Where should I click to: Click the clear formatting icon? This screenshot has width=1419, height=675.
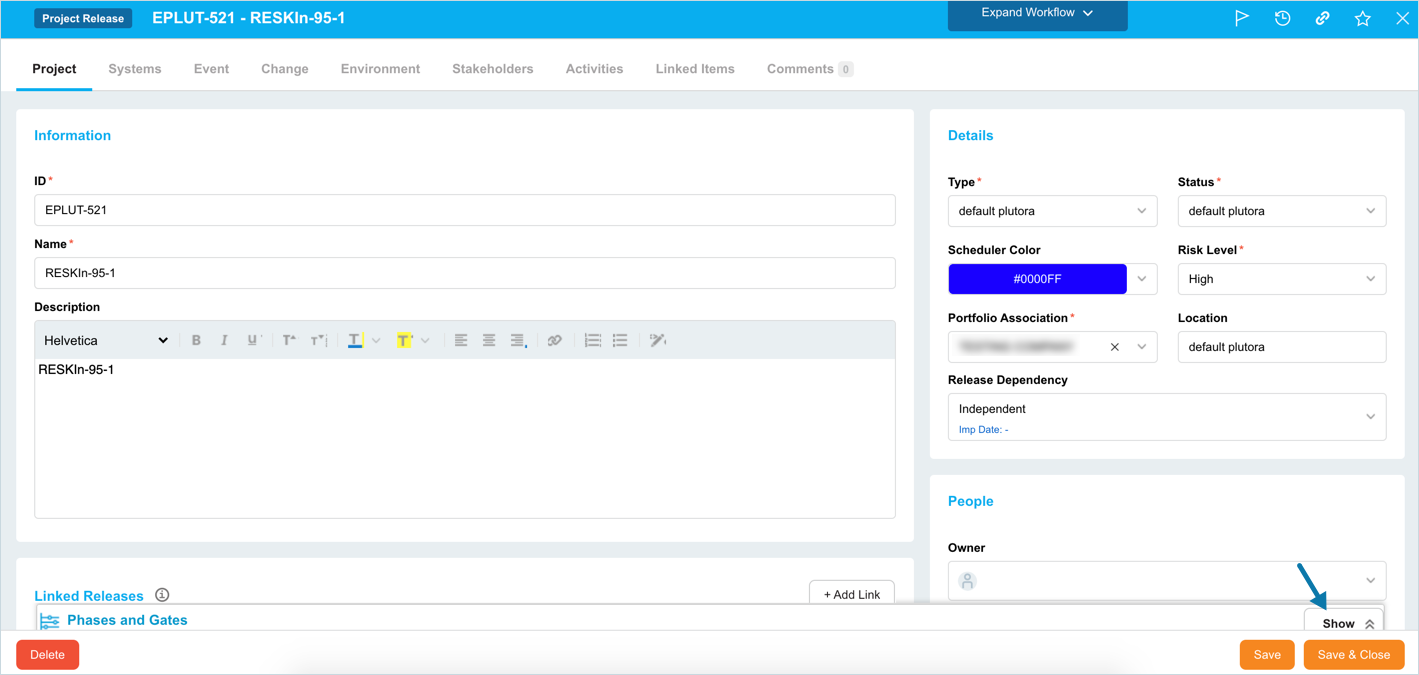657,341
